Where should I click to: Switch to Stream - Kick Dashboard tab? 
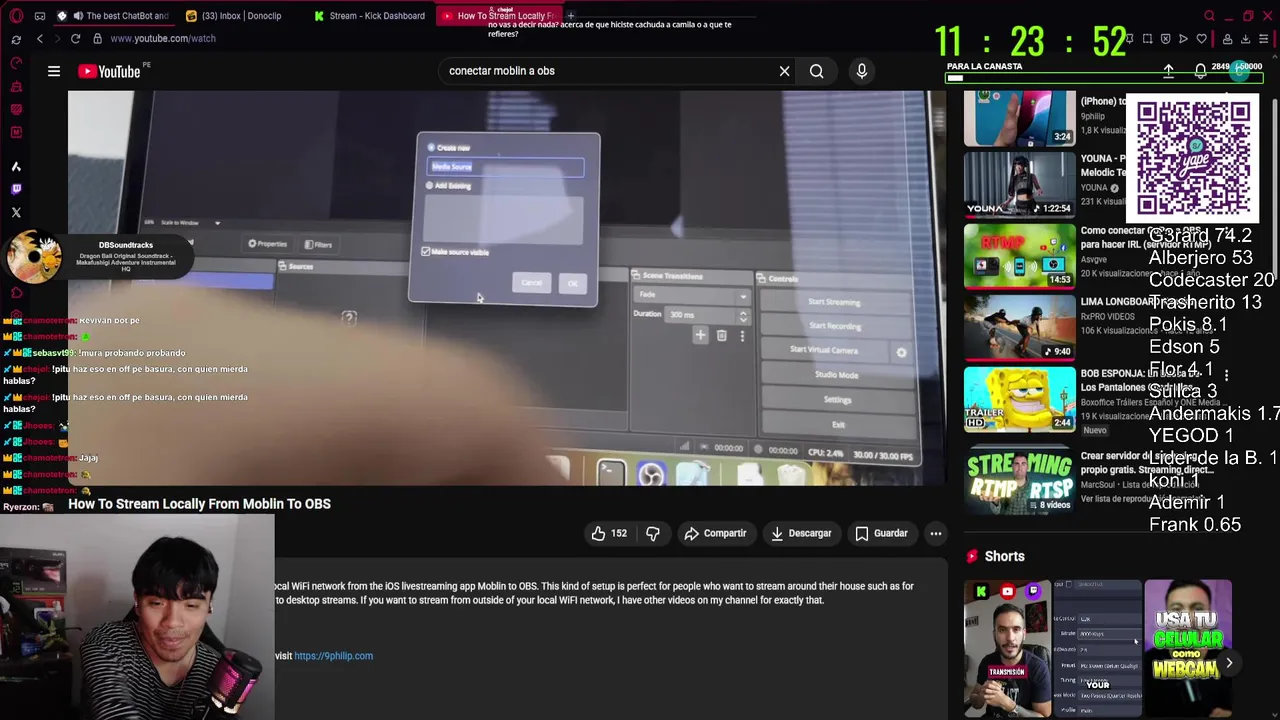pyautogui.click(x=370, y=16)
